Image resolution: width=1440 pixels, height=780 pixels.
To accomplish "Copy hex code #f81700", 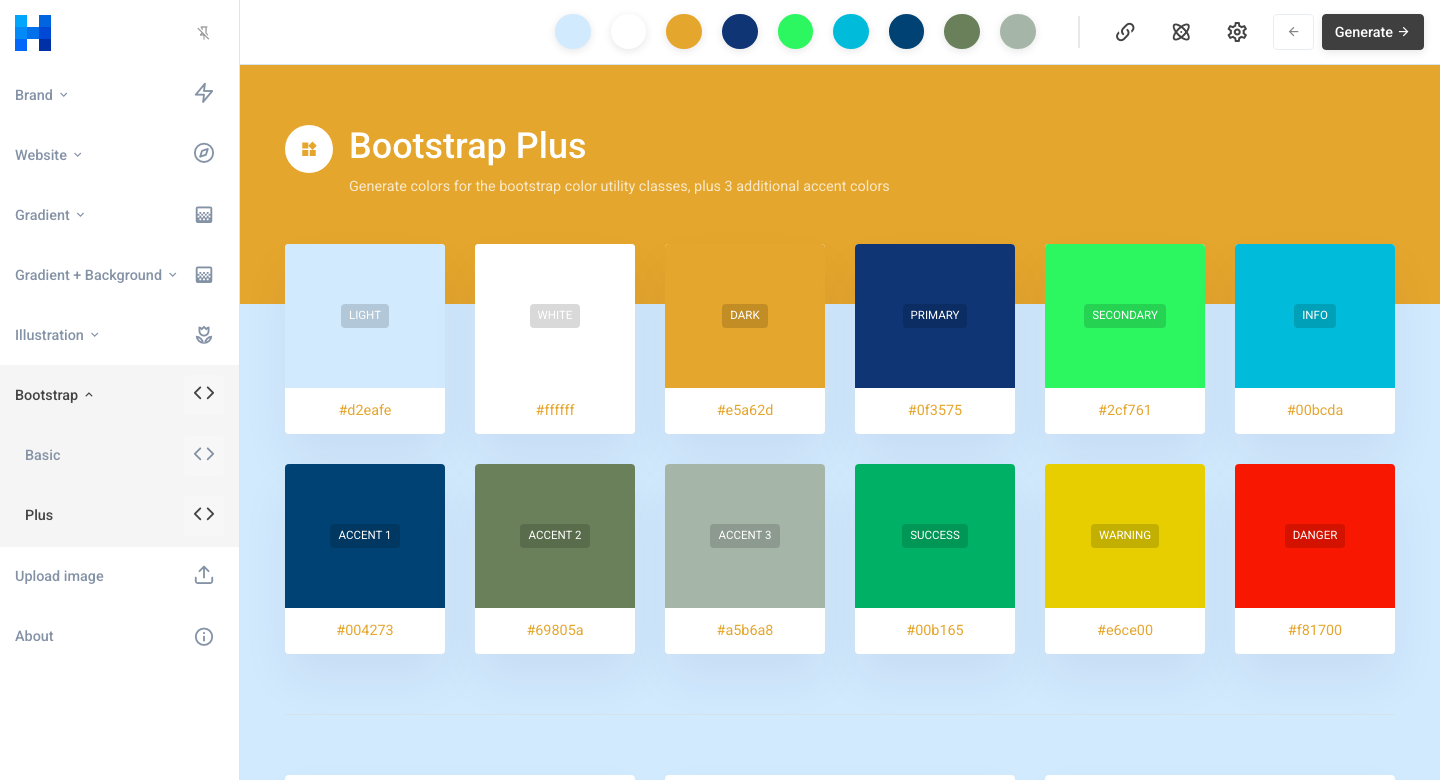I will coord(1315,630).
